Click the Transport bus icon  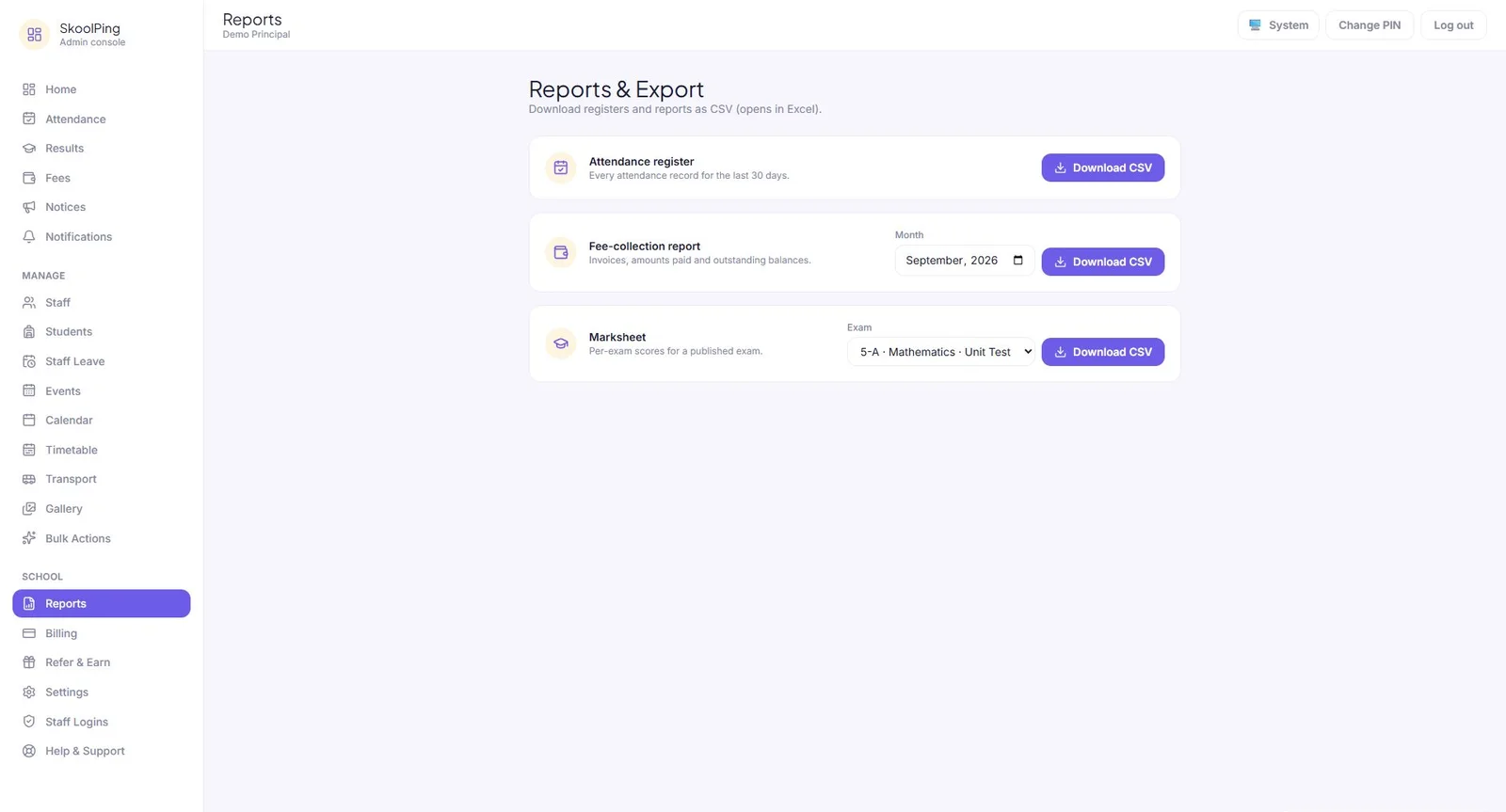29,479
